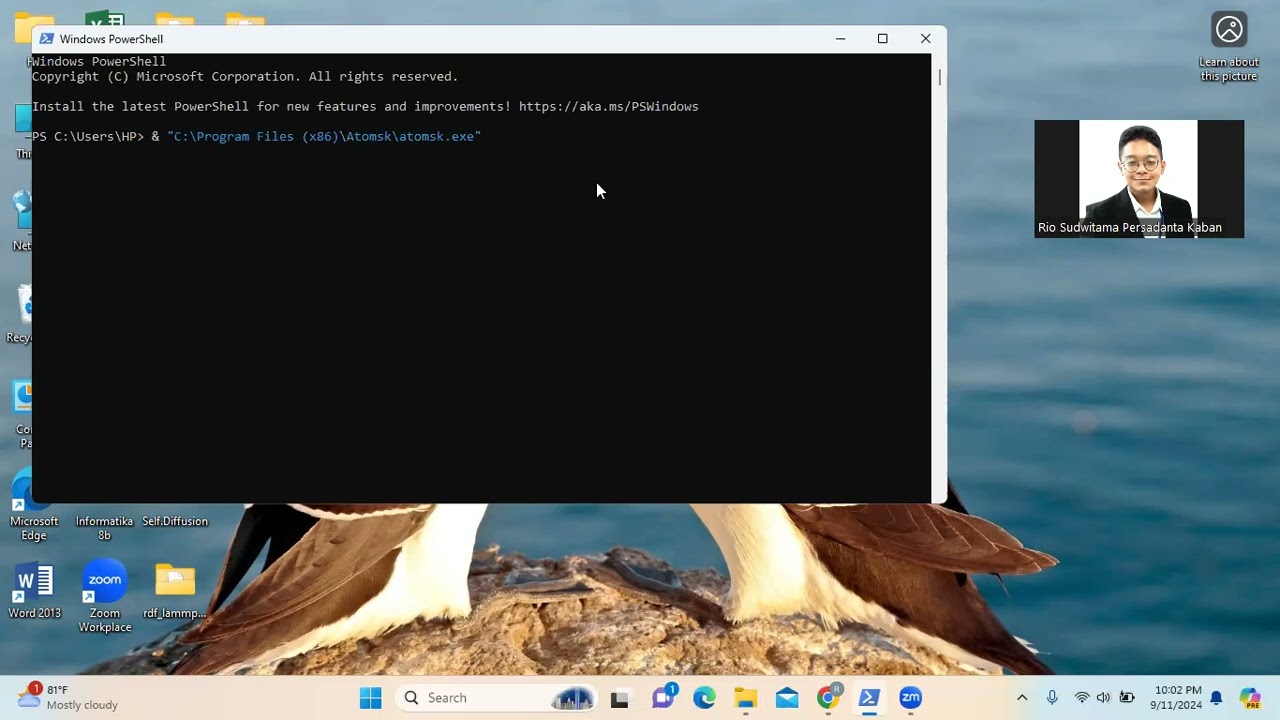Click Rio Sudwitama Persadanta Kaban video thumbnail
1280x720 pixels.
[1139, 179]
